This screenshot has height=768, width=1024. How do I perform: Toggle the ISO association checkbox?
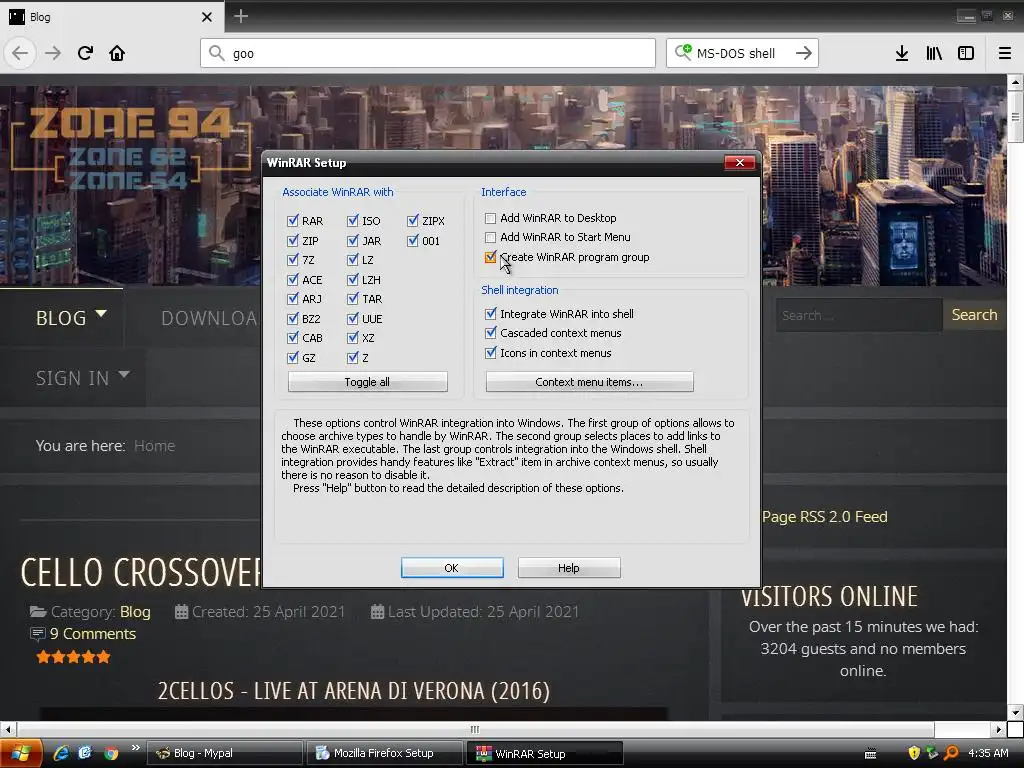[x=353, y=221]
